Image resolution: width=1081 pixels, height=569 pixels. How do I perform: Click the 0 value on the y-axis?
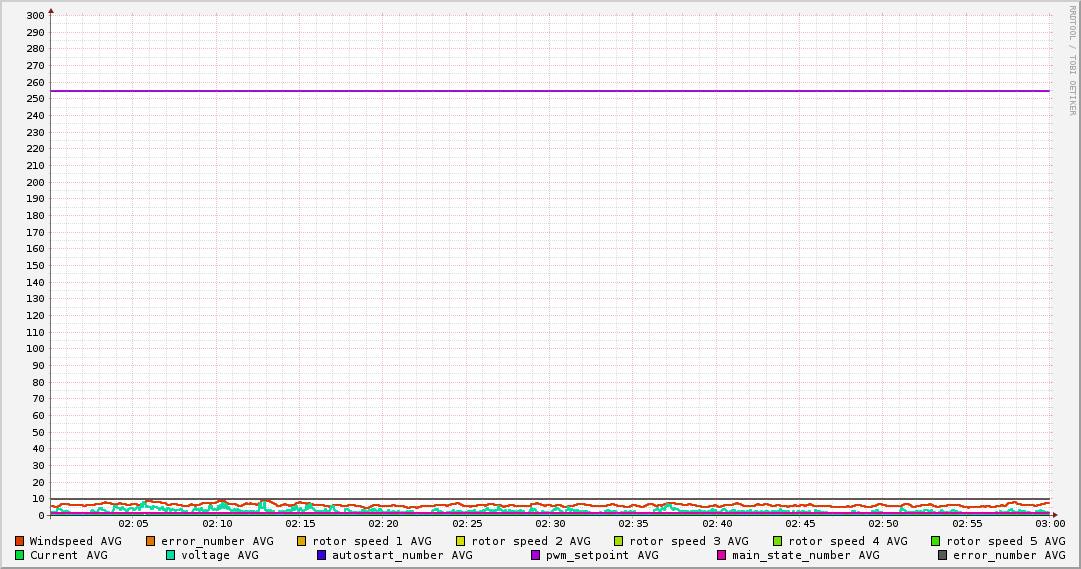pyautogui.click(x=41, y=516)
